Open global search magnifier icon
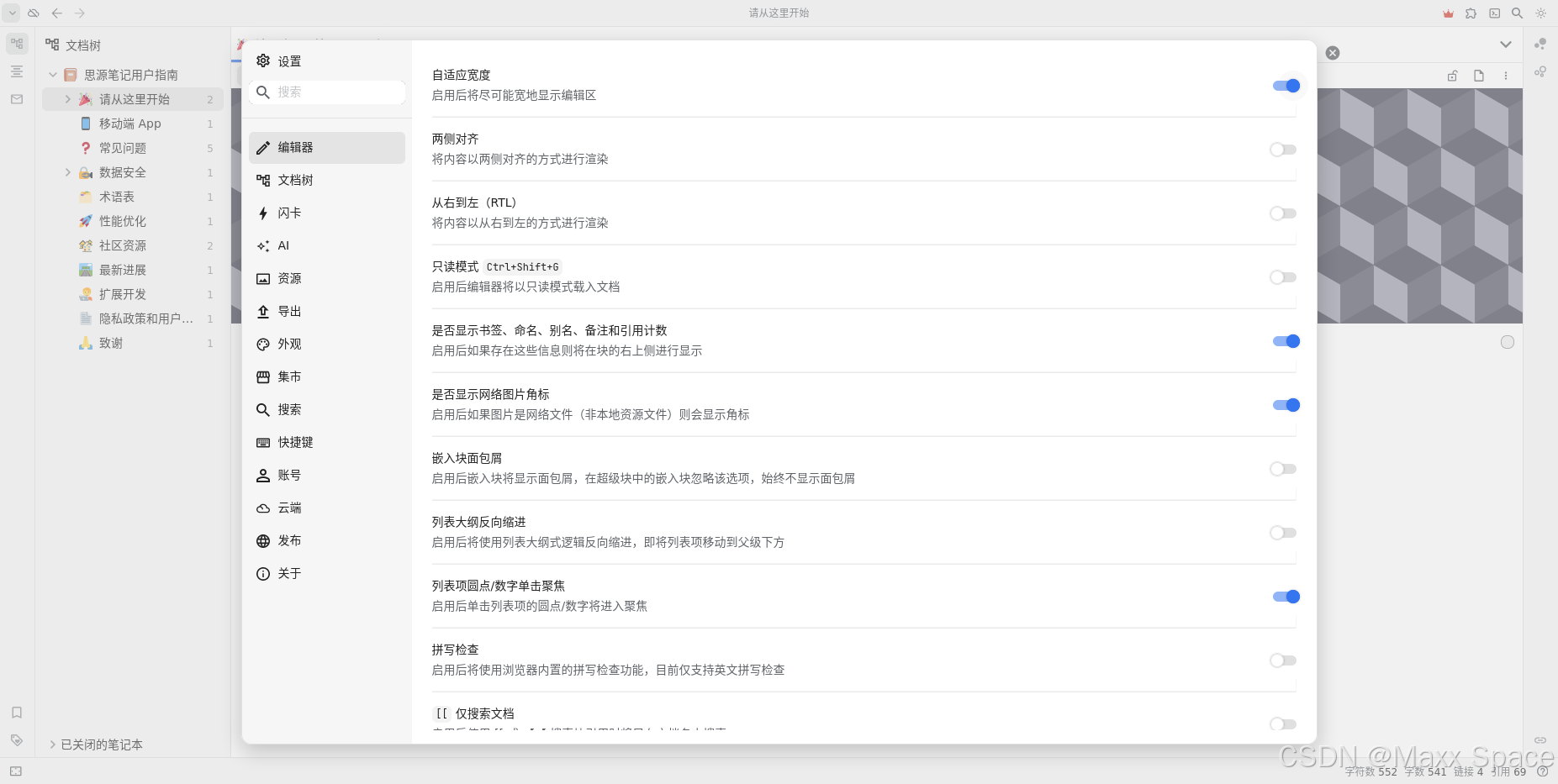 (1517, 13)
